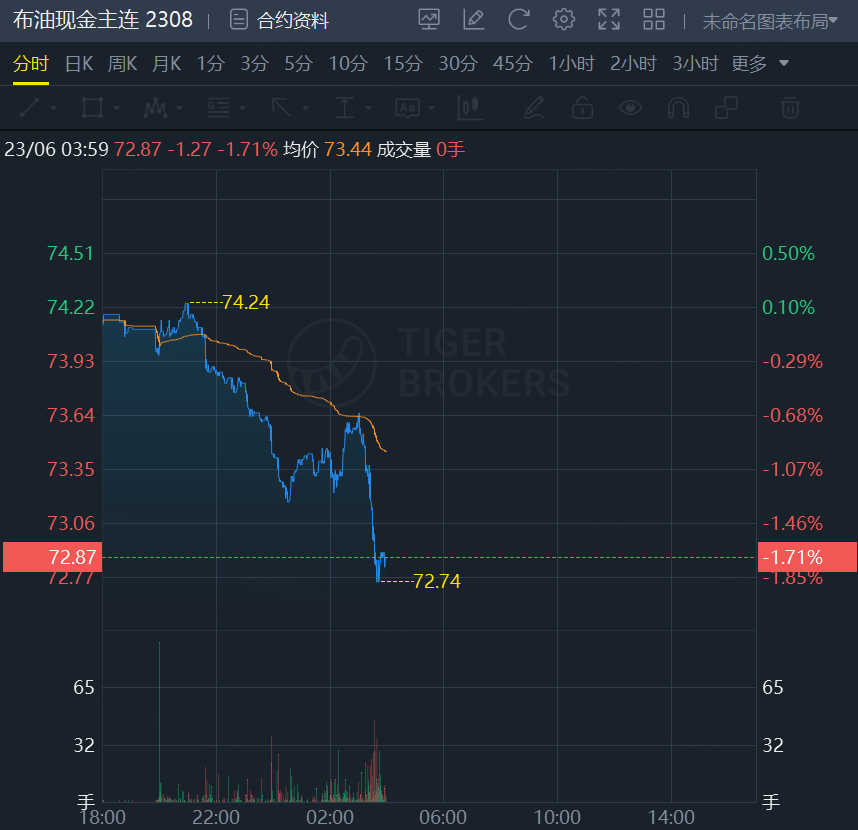Open the 合约资料 contract info

click(279, 20)
